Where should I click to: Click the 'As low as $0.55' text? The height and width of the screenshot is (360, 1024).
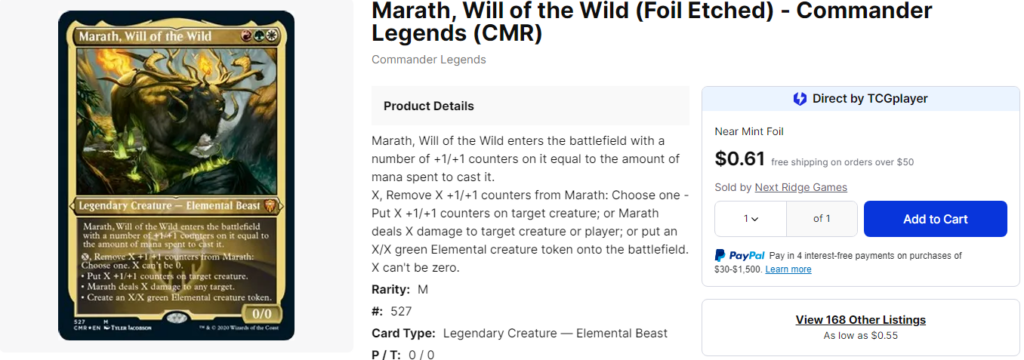point(860,335)
